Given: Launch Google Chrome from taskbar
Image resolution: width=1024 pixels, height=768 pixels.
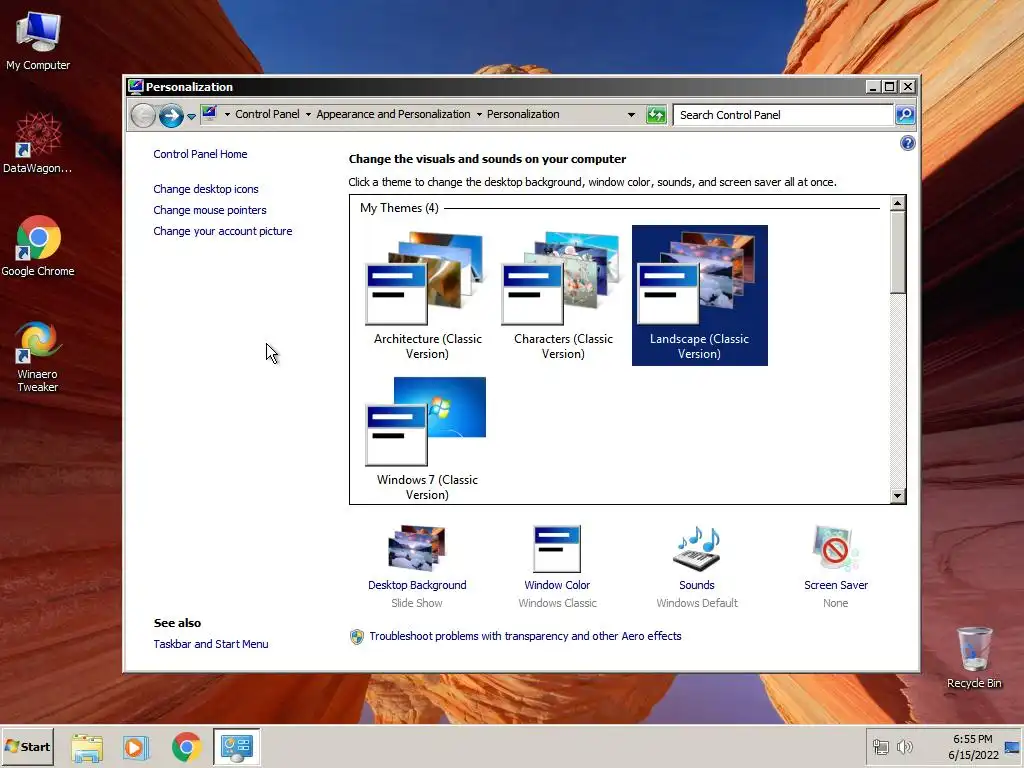Looking at the screenshot, I should 186,747.
